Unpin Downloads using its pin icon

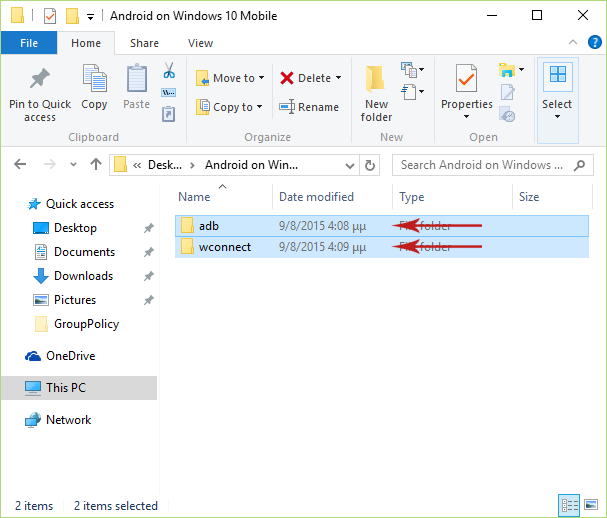pos(149,276)
